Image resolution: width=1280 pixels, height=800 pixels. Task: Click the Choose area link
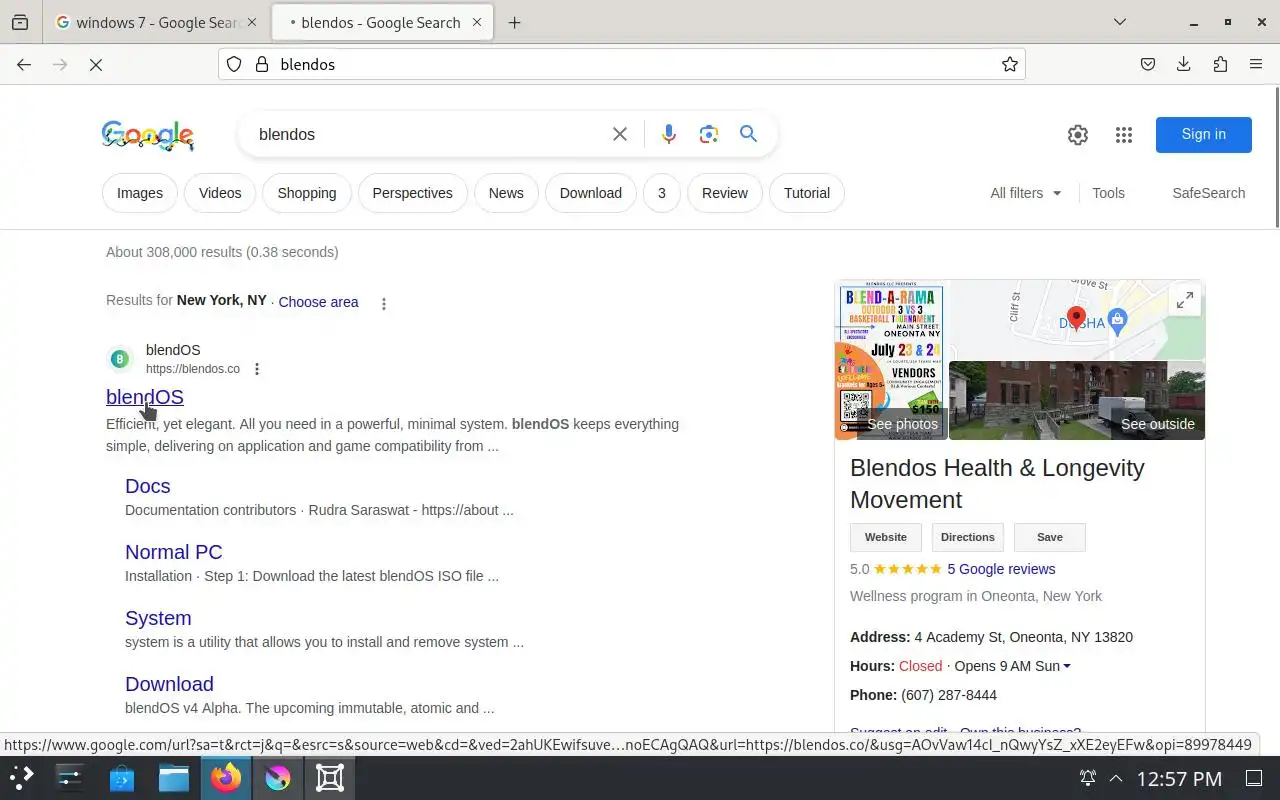tap(318, 302)
